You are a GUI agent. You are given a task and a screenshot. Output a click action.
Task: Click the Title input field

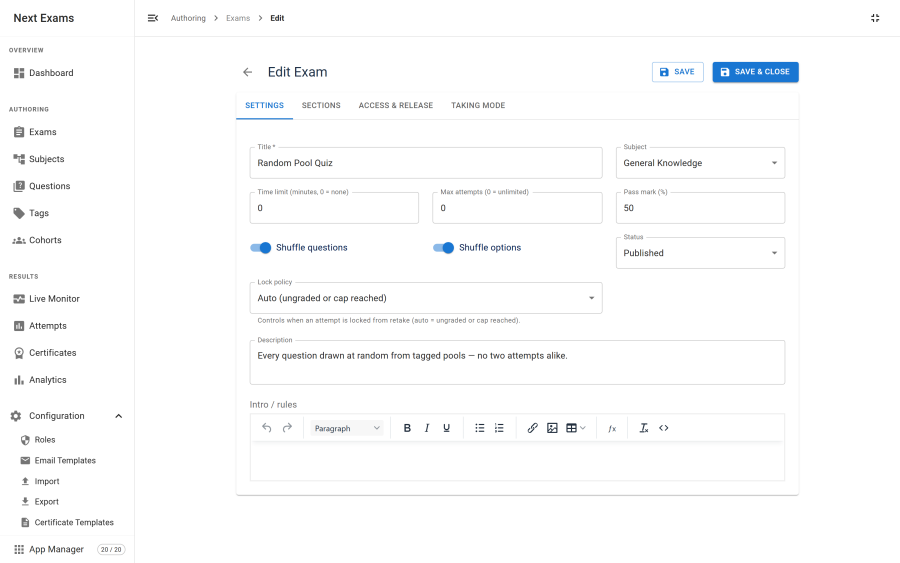[x=426, y=163]
